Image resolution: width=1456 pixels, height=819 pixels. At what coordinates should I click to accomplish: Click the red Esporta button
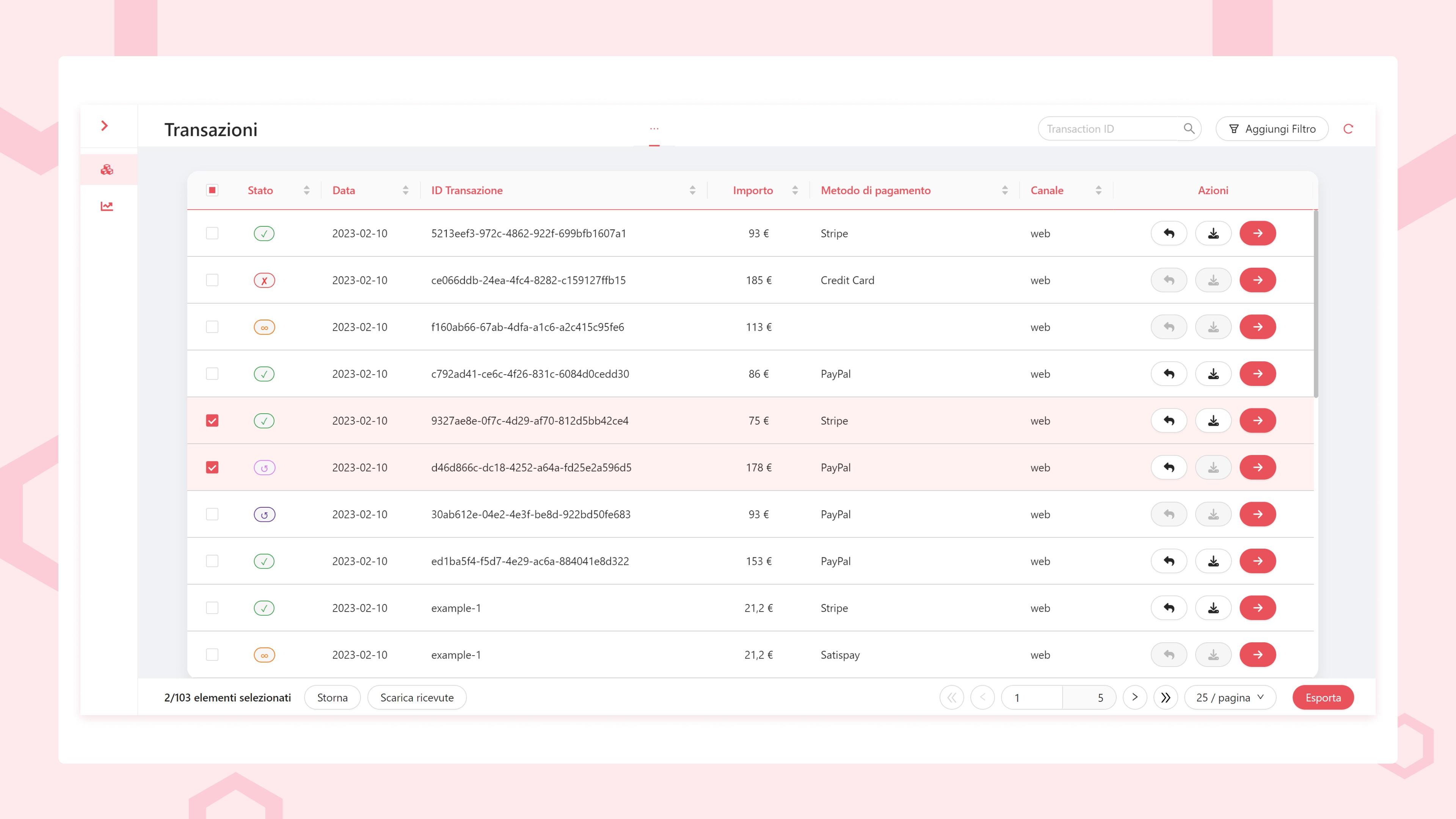pos(1323,698)
